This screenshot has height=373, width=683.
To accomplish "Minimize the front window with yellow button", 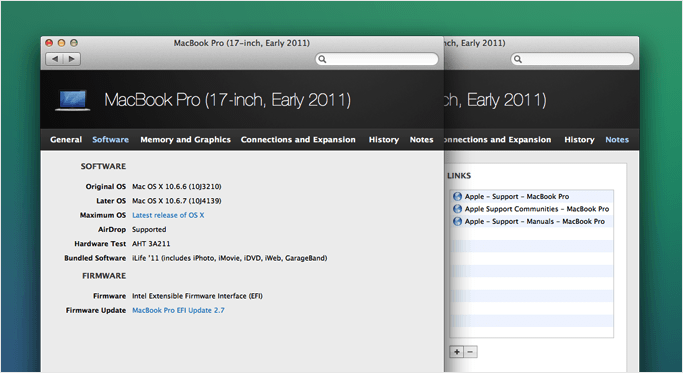I will pyautogui.click(x=61, y=43).
